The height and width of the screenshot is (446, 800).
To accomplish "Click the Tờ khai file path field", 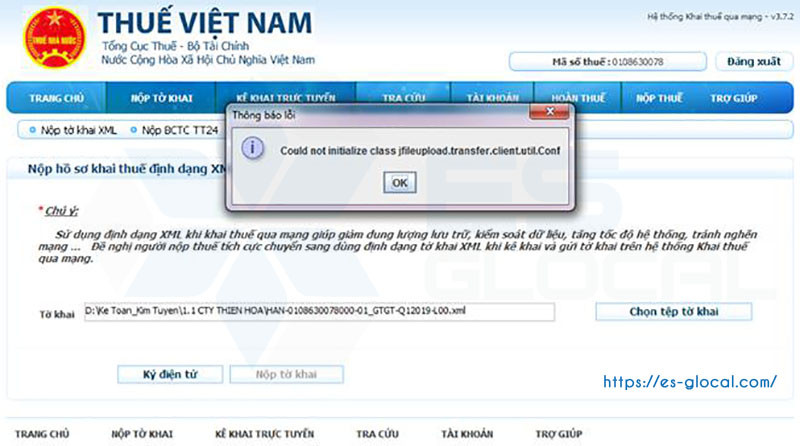I will pyautogui.click(x=319, y=312).
